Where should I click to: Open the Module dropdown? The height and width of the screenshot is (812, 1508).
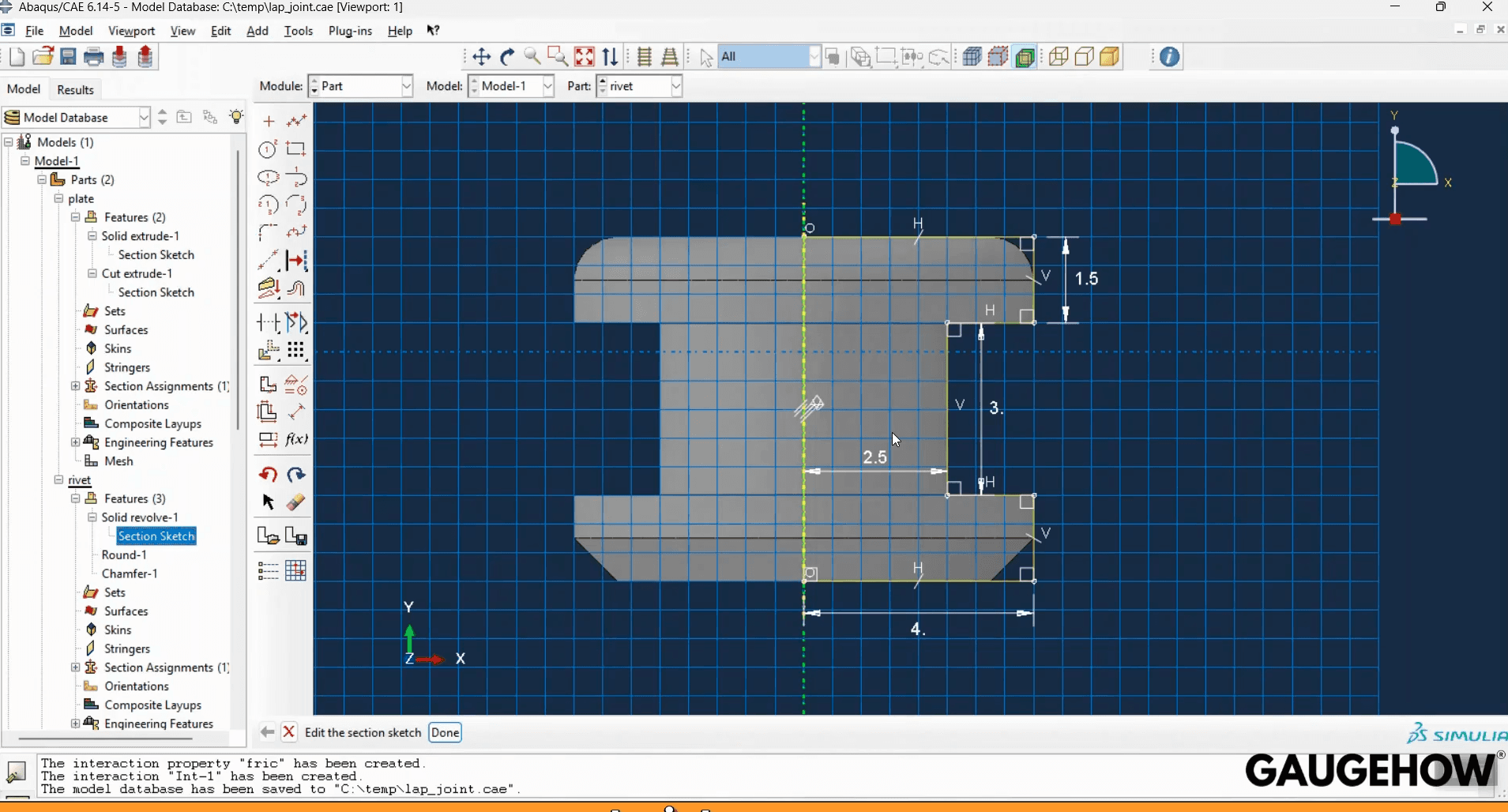[x=406, y=86]
